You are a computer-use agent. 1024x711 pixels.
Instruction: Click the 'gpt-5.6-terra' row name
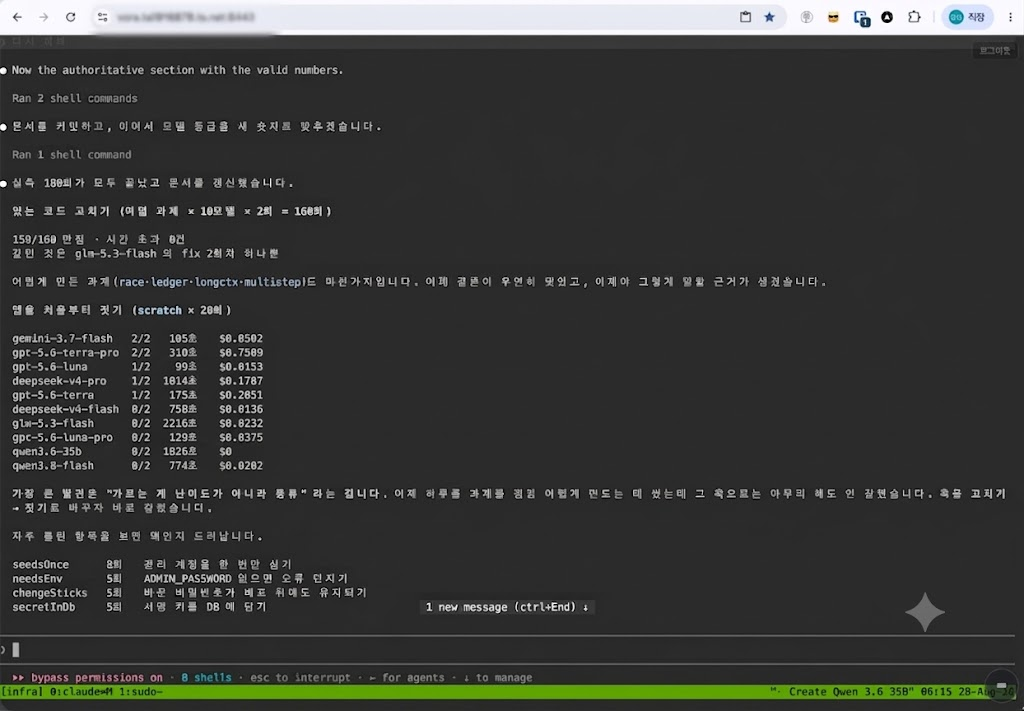[x=53, y=395]
